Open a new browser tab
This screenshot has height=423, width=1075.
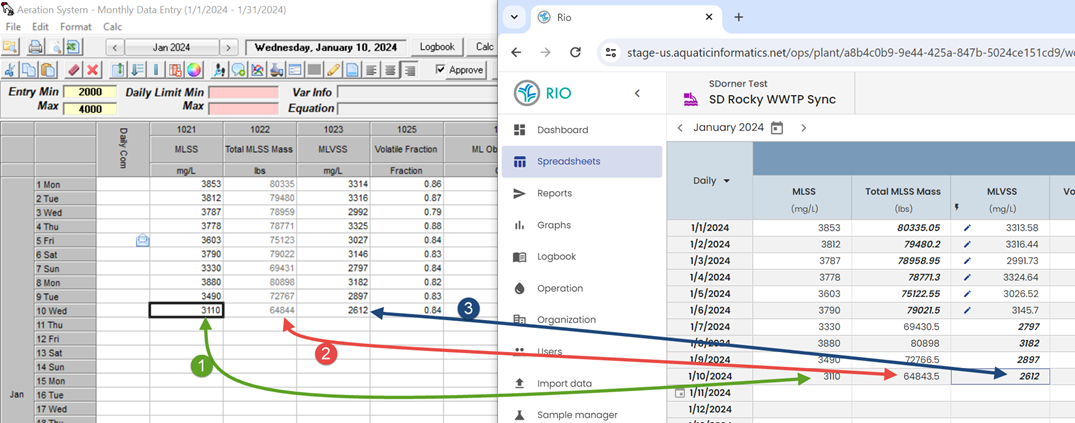(x=738, y=17)
